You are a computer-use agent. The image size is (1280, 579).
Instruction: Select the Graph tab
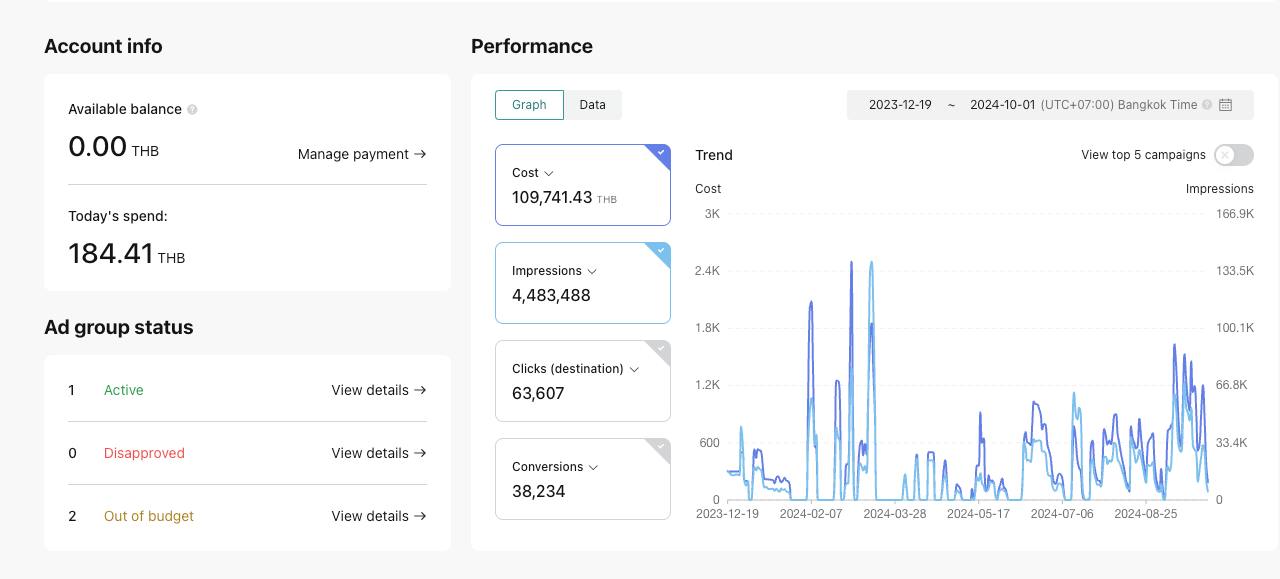coord(529,105)
